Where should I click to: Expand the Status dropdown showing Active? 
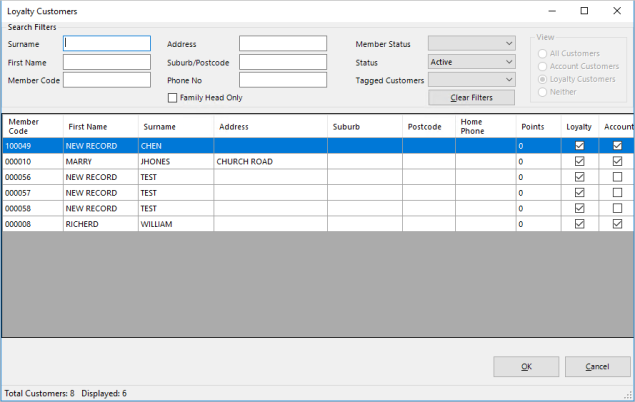tap(471, 62)
